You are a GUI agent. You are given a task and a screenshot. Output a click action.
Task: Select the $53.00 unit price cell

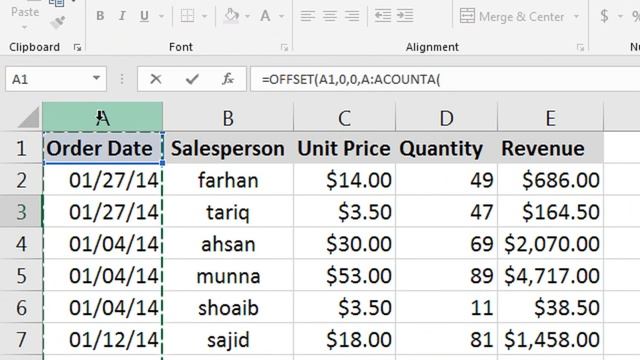coord(344,275)
